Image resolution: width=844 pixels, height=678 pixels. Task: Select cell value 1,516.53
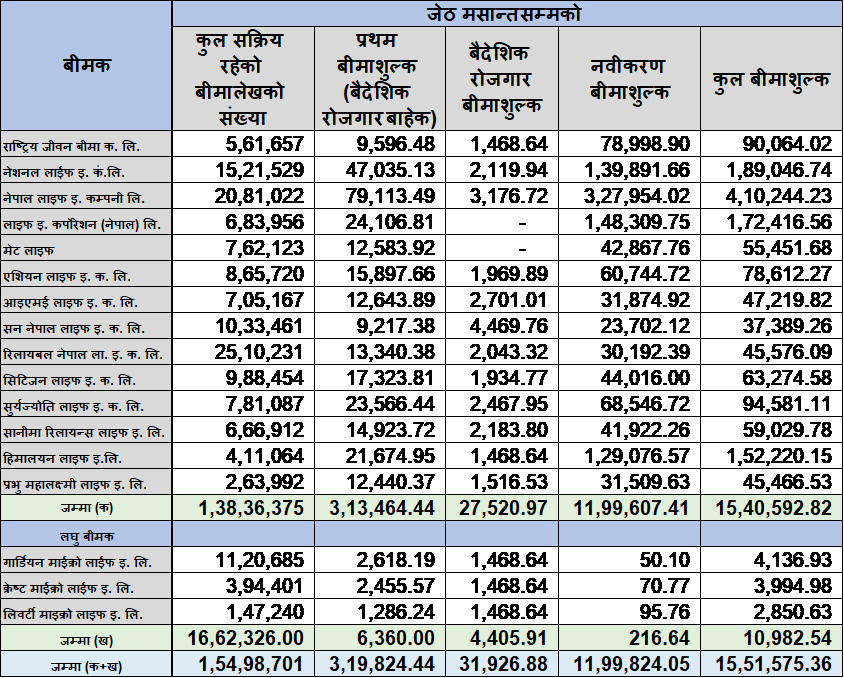509,482
